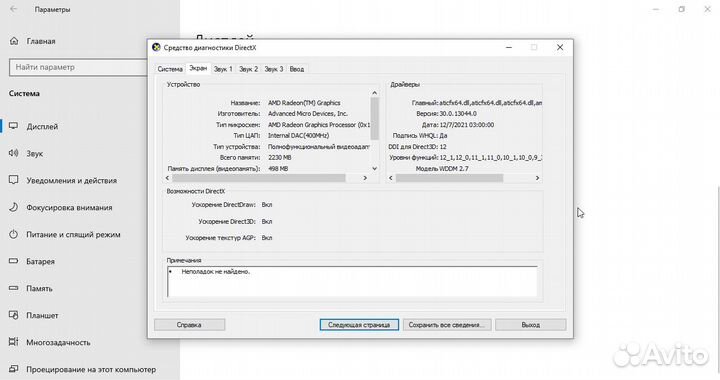
Task: Click the Settings back arrow
Action: point(14,9)
